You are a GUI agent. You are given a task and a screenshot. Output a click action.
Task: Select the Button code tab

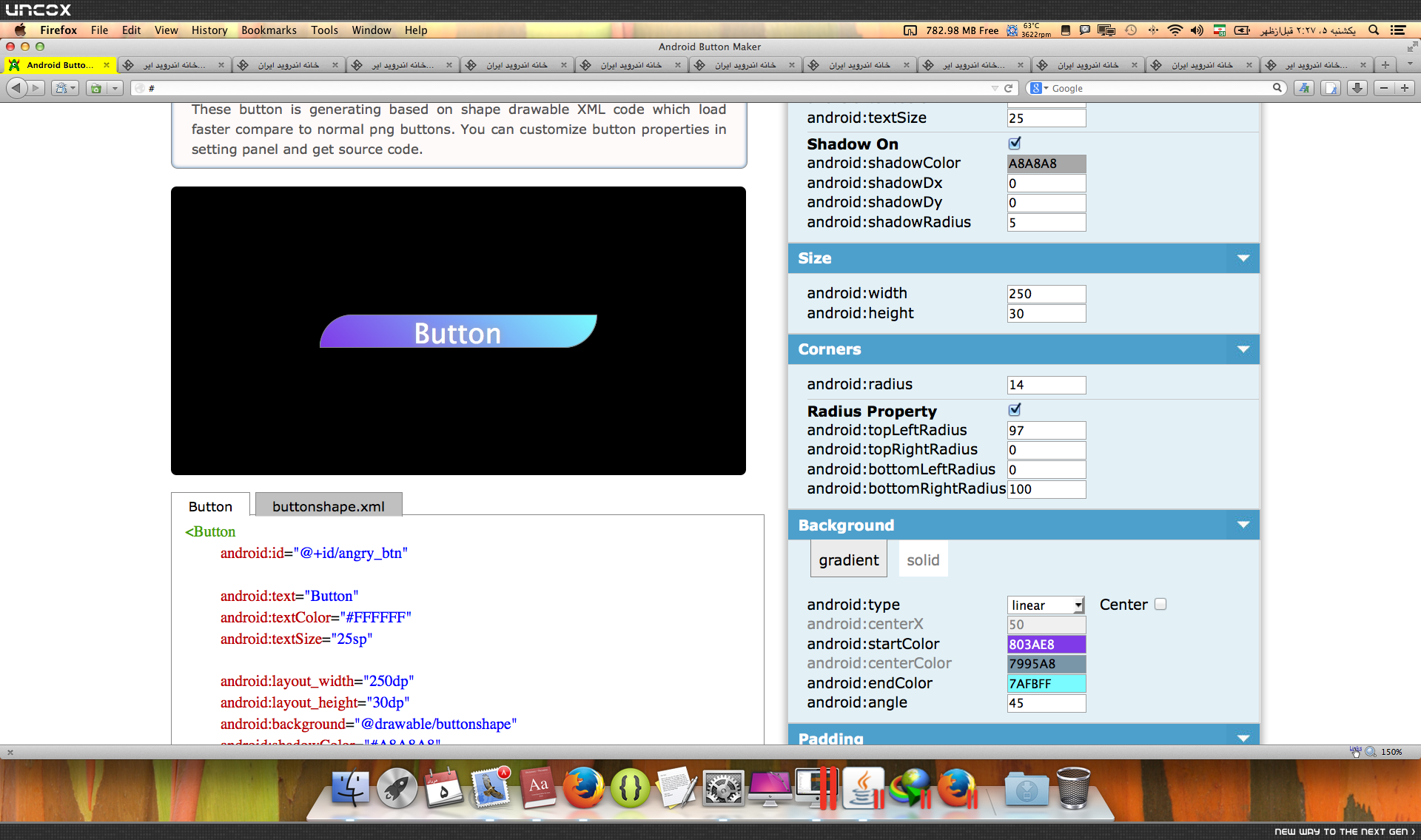tap(210, 506)
